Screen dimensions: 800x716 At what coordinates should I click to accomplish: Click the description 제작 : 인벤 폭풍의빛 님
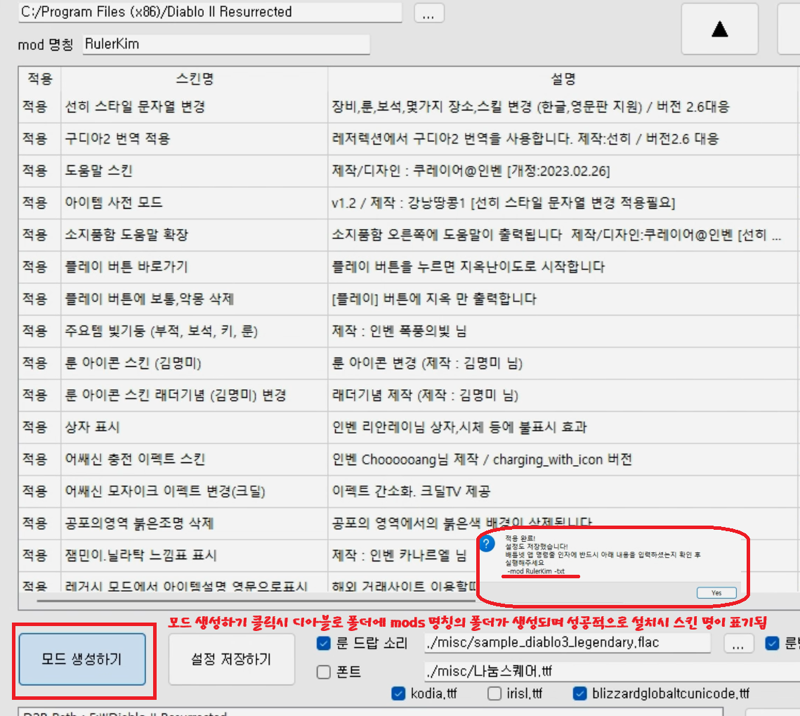399,331
